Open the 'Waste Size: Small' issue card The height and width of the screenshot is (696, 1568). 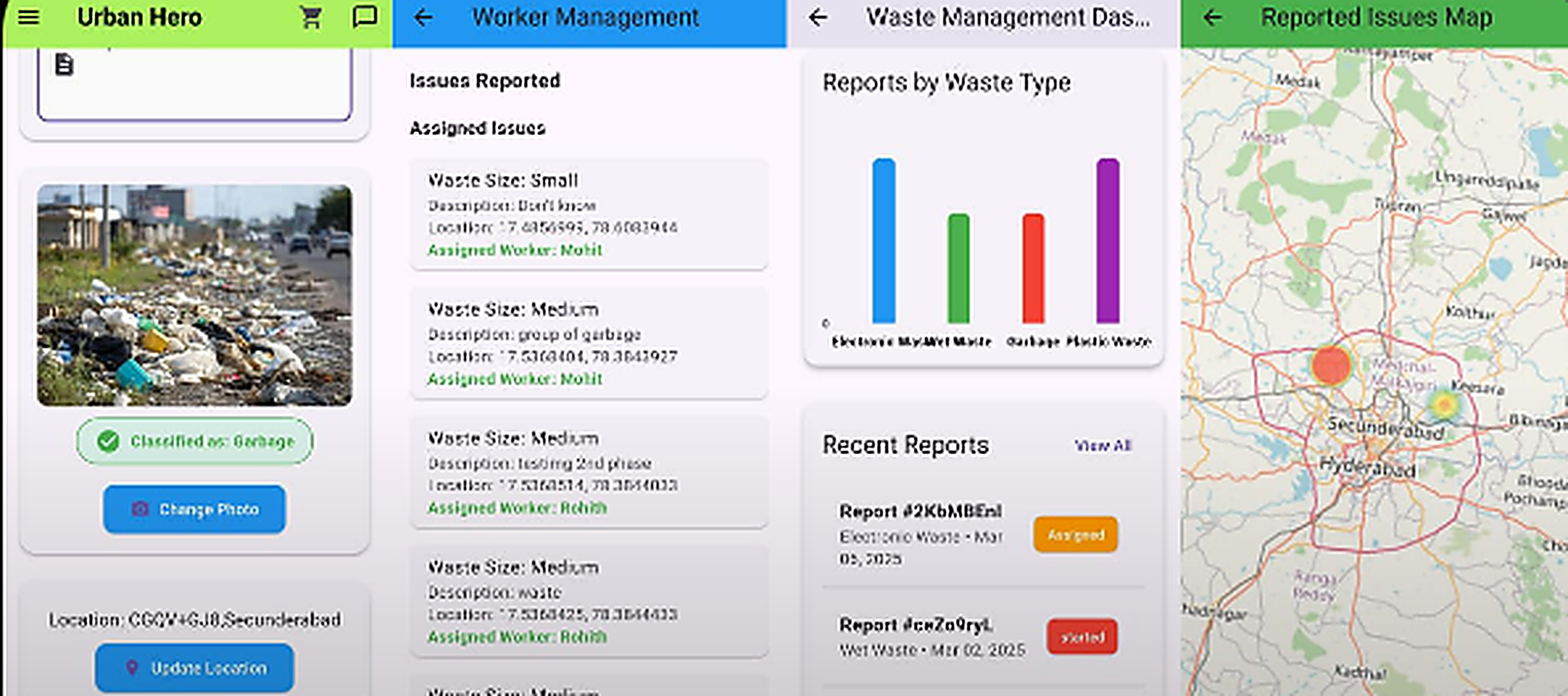click(589, 214)
